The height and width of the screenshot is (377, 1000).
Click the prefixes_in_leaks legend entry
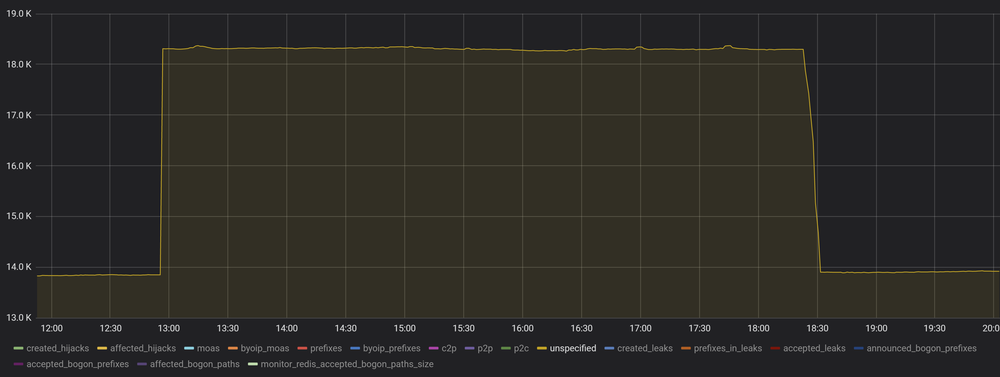pyautogui.click(x=721, y=348)
